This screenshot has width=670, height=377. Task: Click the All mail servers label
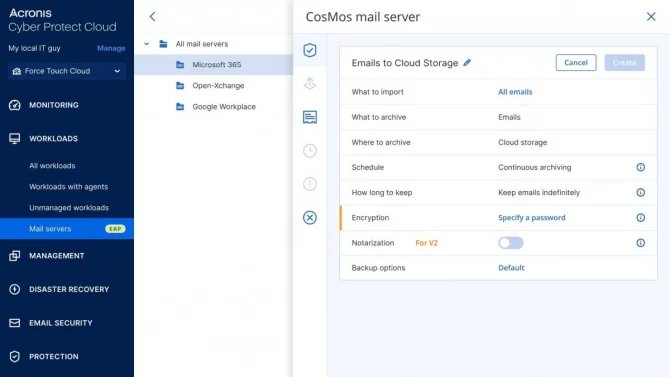[202, 44]
